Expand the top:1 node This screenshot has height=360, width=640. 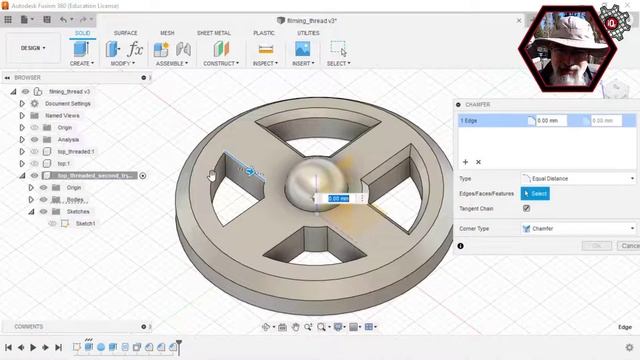click(x=22, y=164)
